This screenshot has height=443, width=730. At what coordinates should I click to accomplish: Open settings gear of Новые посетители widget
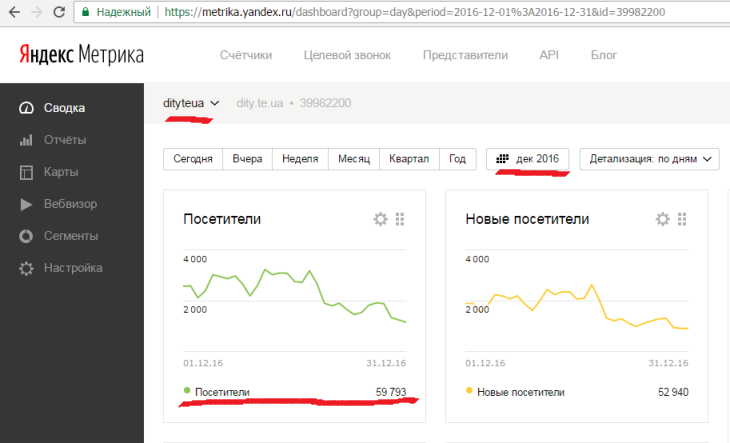point(662,219)
